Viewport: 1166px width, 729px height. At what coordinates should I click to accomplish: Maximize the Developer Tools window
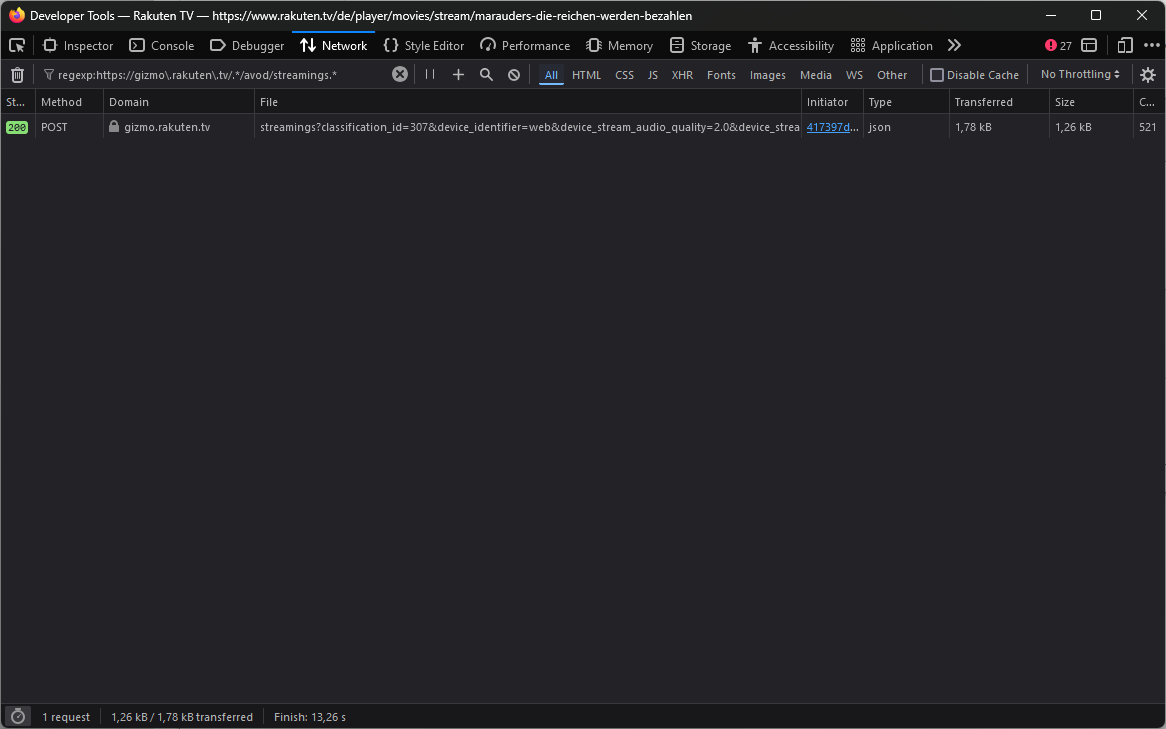click(1096, 15)
